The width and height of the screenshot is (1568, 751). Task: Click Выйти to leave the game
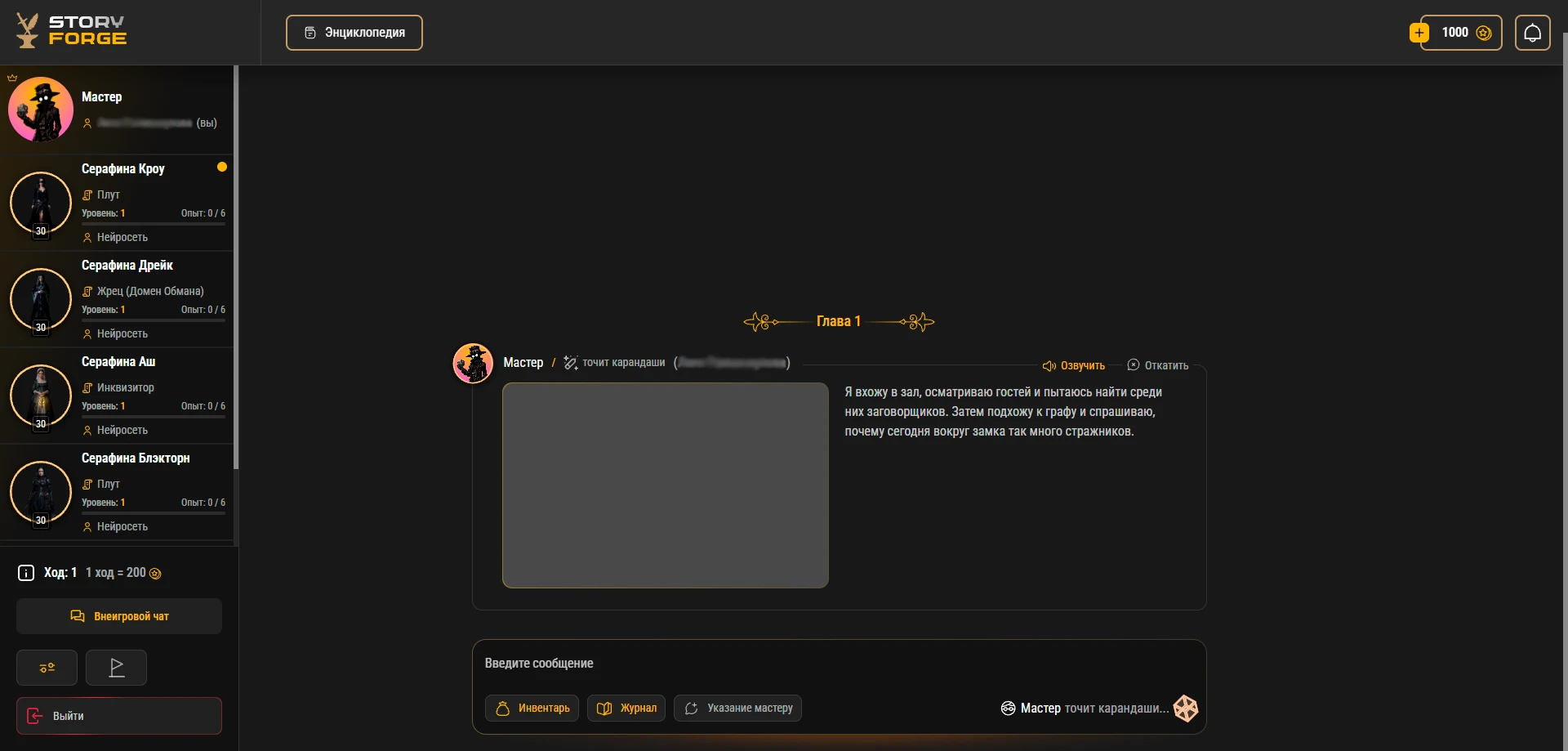click(x=119, y=716)
